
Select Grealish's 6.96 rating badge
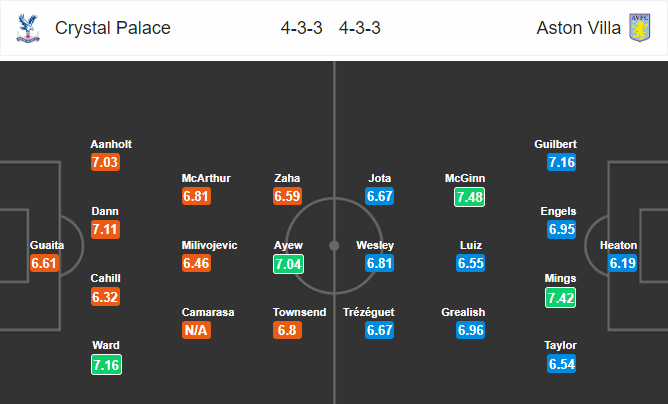470,330
